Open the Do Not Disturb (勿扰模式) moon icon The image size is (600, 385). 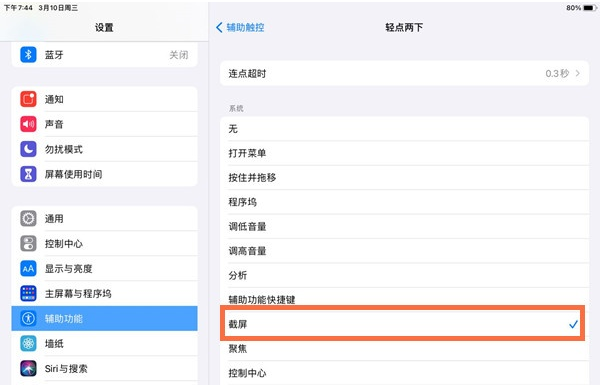click(x=28, y=149)
